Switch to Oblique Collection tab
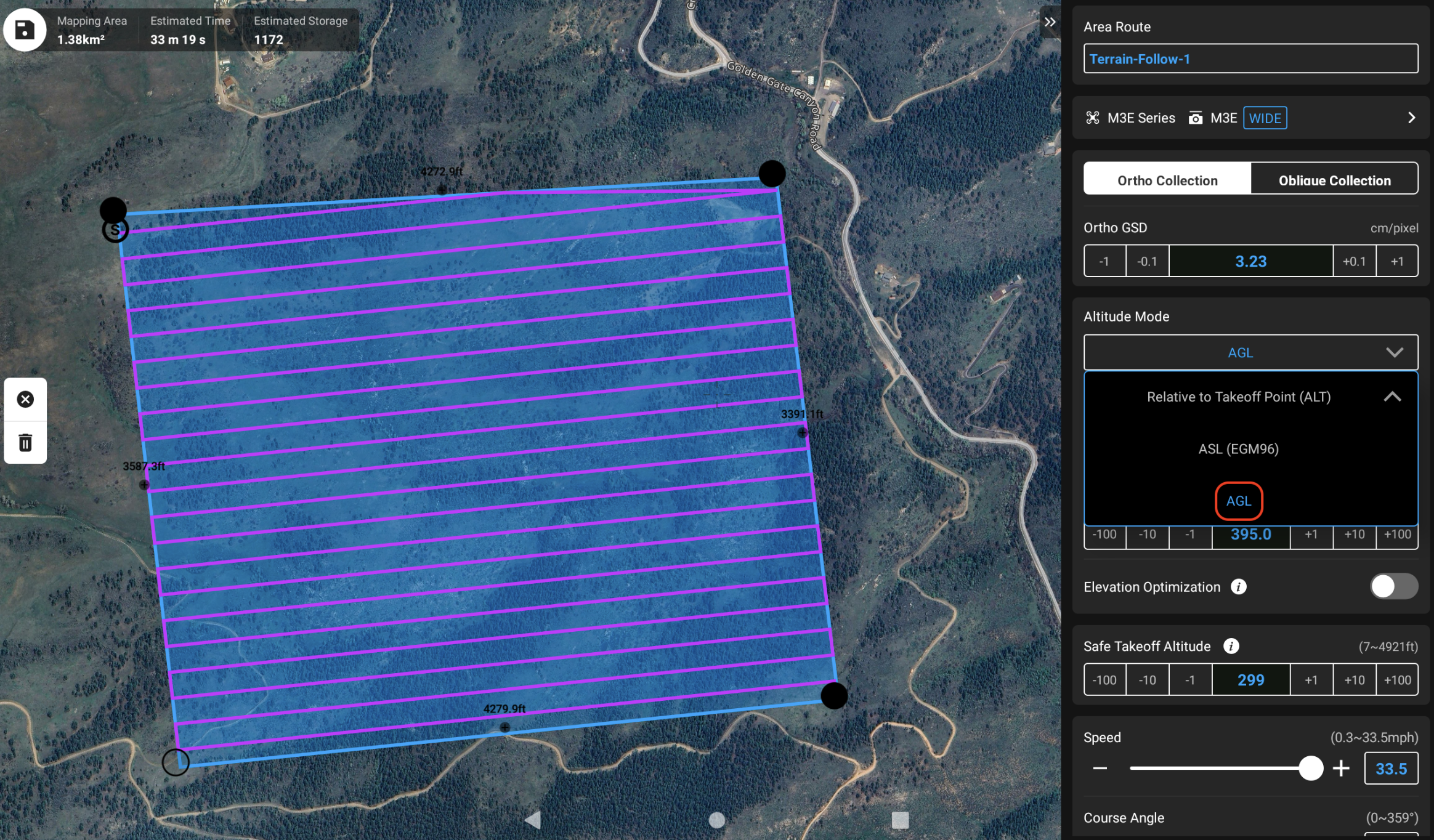 [1334, 180]
